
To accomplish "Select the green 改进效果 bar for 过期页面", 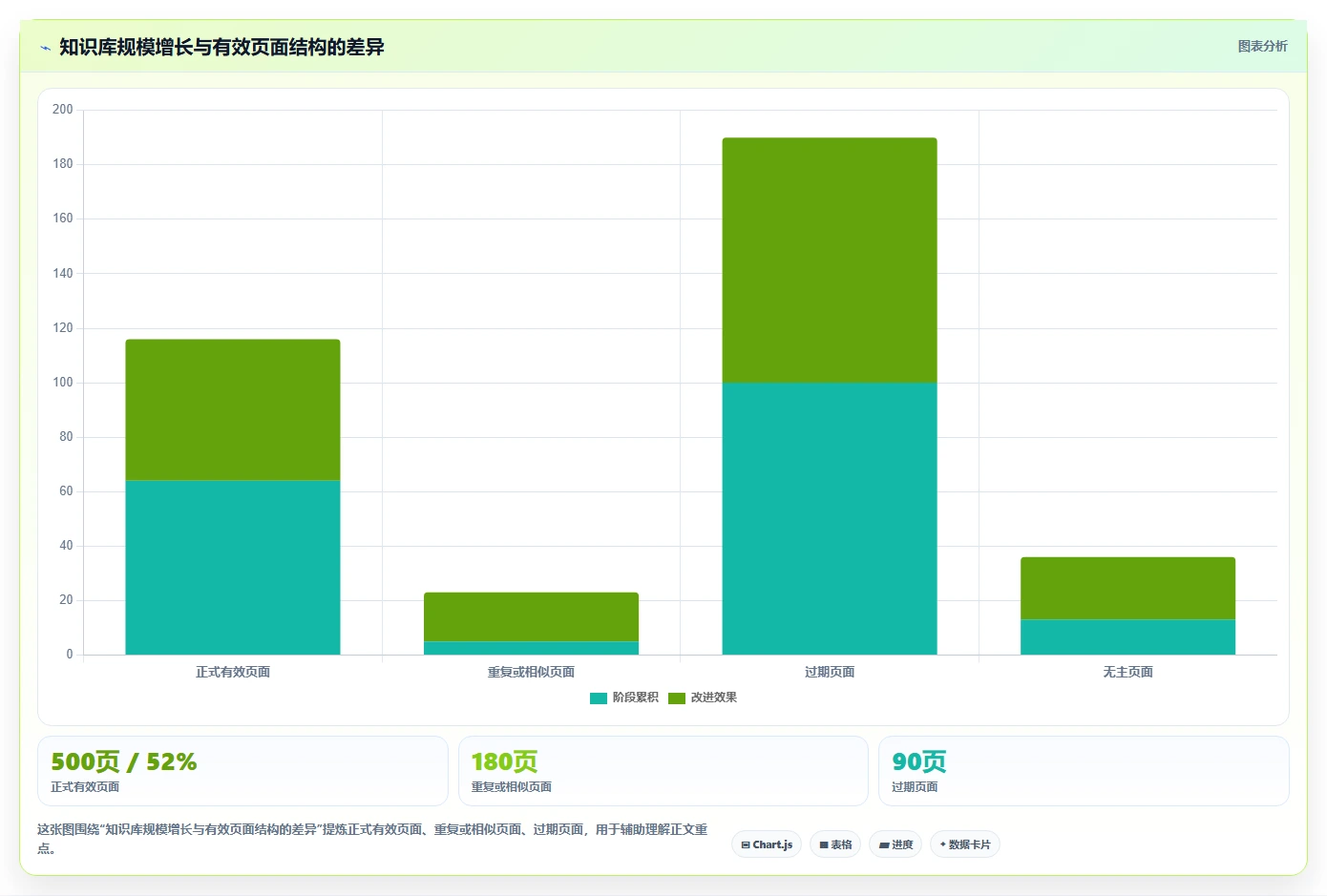I will 830,260.
